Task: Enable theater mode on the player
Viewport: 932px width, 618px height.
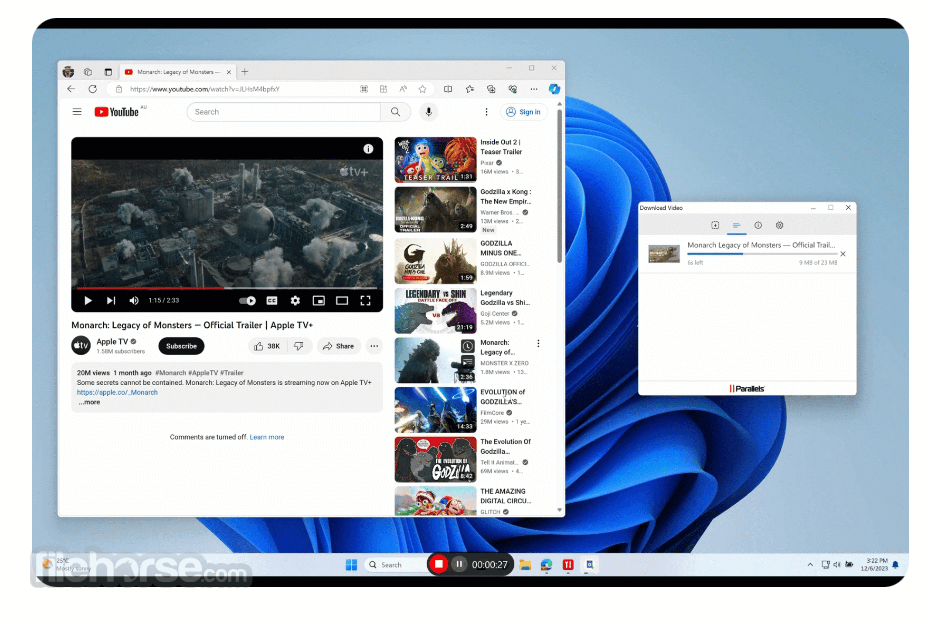Action: 342,301
